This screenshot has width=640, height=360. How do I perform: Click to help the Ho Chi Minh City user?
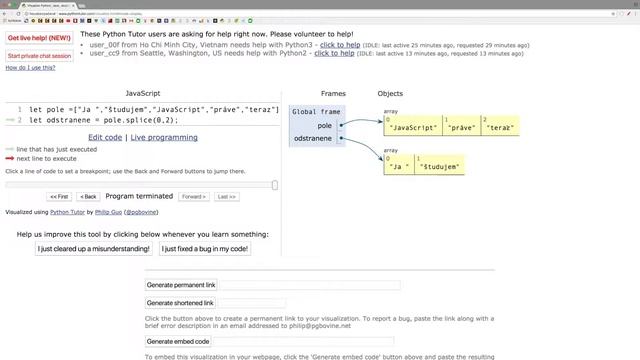pos(340,45)
